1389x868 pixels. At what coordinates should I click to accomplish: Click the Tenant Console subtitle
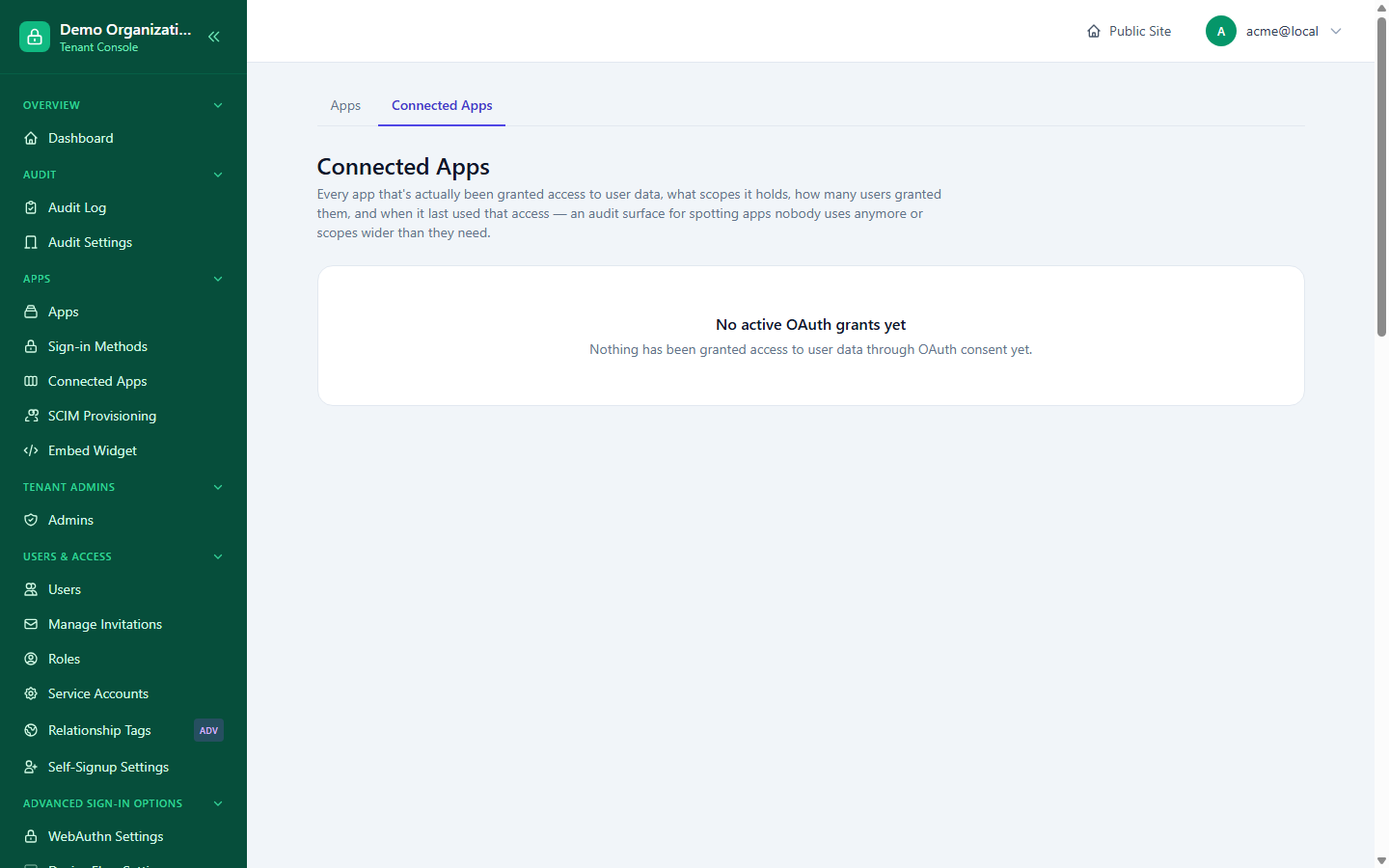tap(98, 47)
